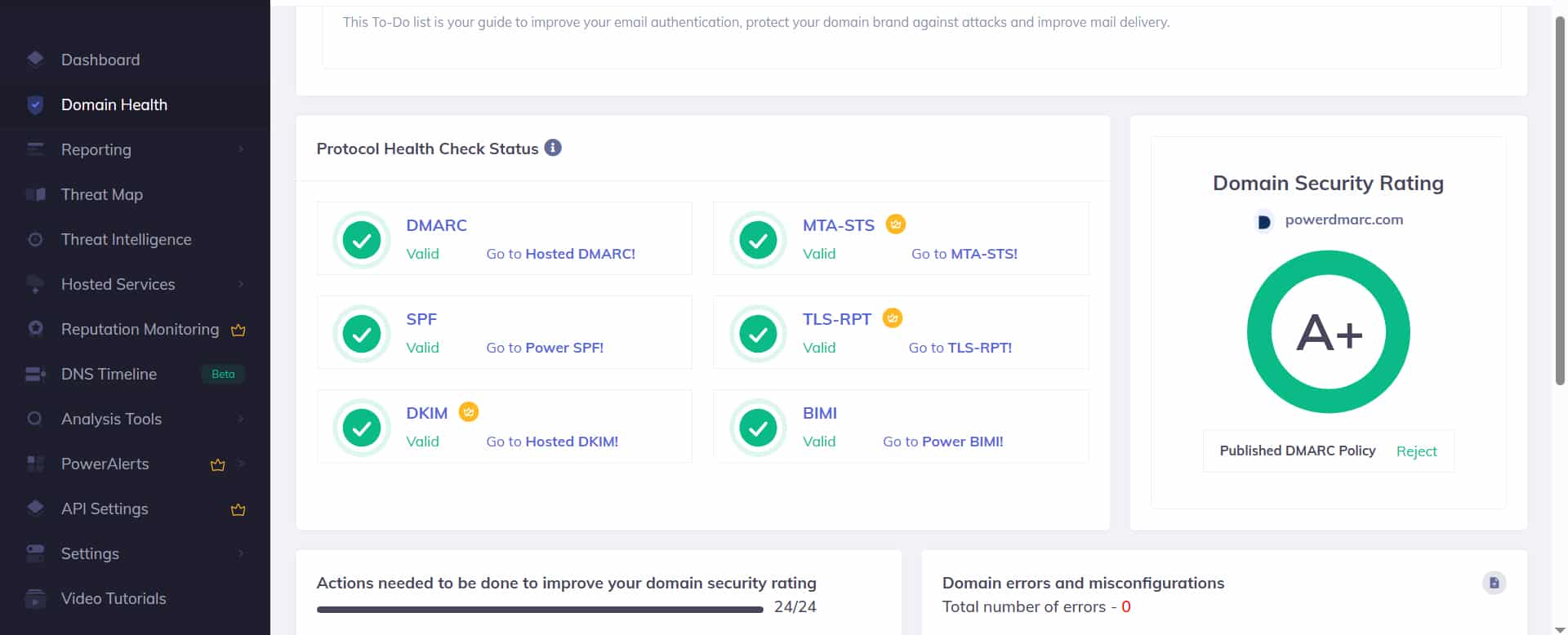This screenshot has height=635, width=1568.
Task: Click the premium badge next to DKIM
Action: 469,412
